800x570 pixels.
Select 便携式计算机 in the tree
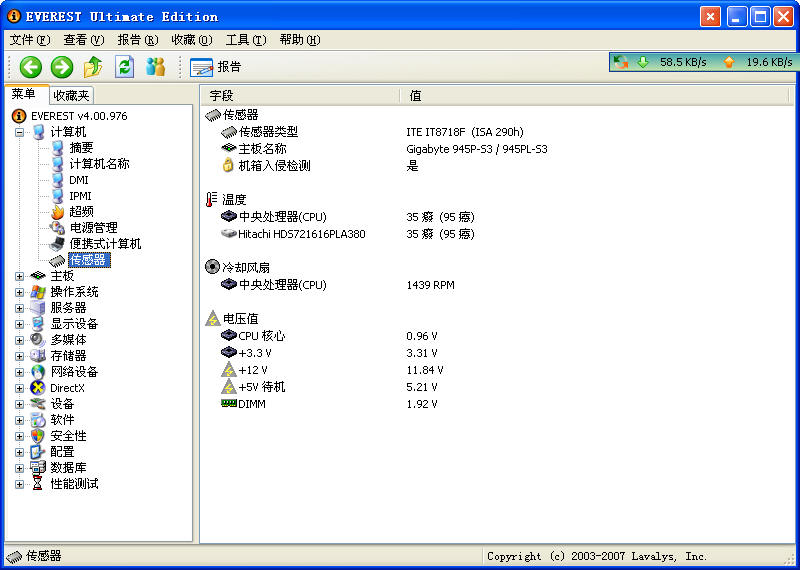[x=106, y=244]
